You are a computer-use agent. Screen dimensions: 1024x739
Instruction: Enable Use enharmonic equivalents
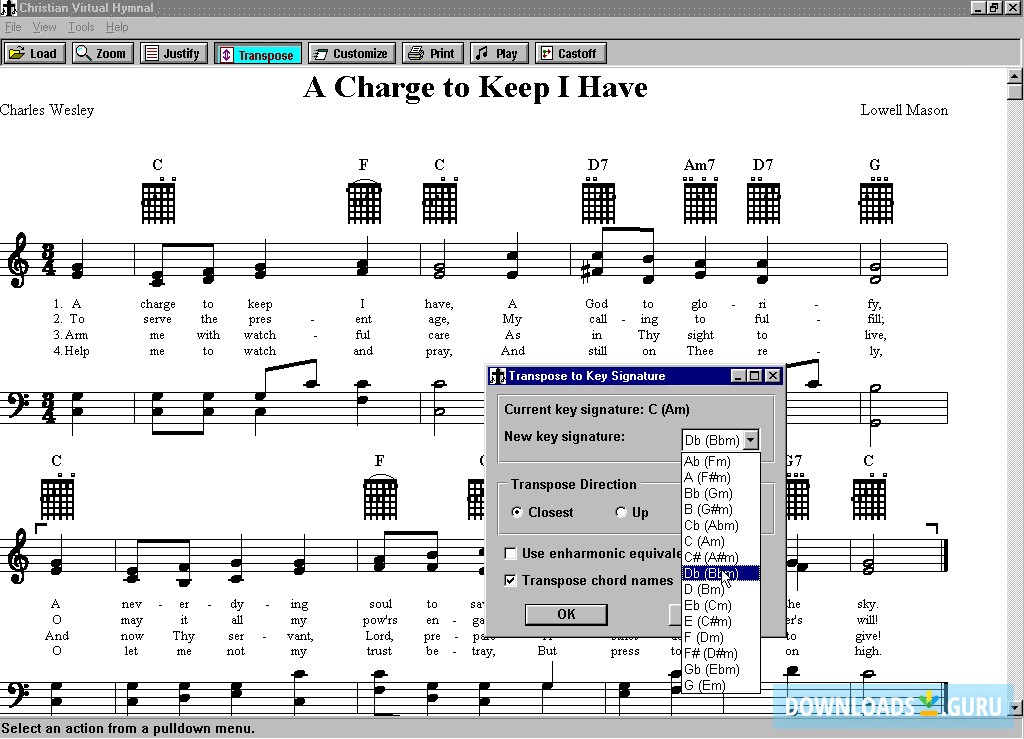(x=511, y=552)
